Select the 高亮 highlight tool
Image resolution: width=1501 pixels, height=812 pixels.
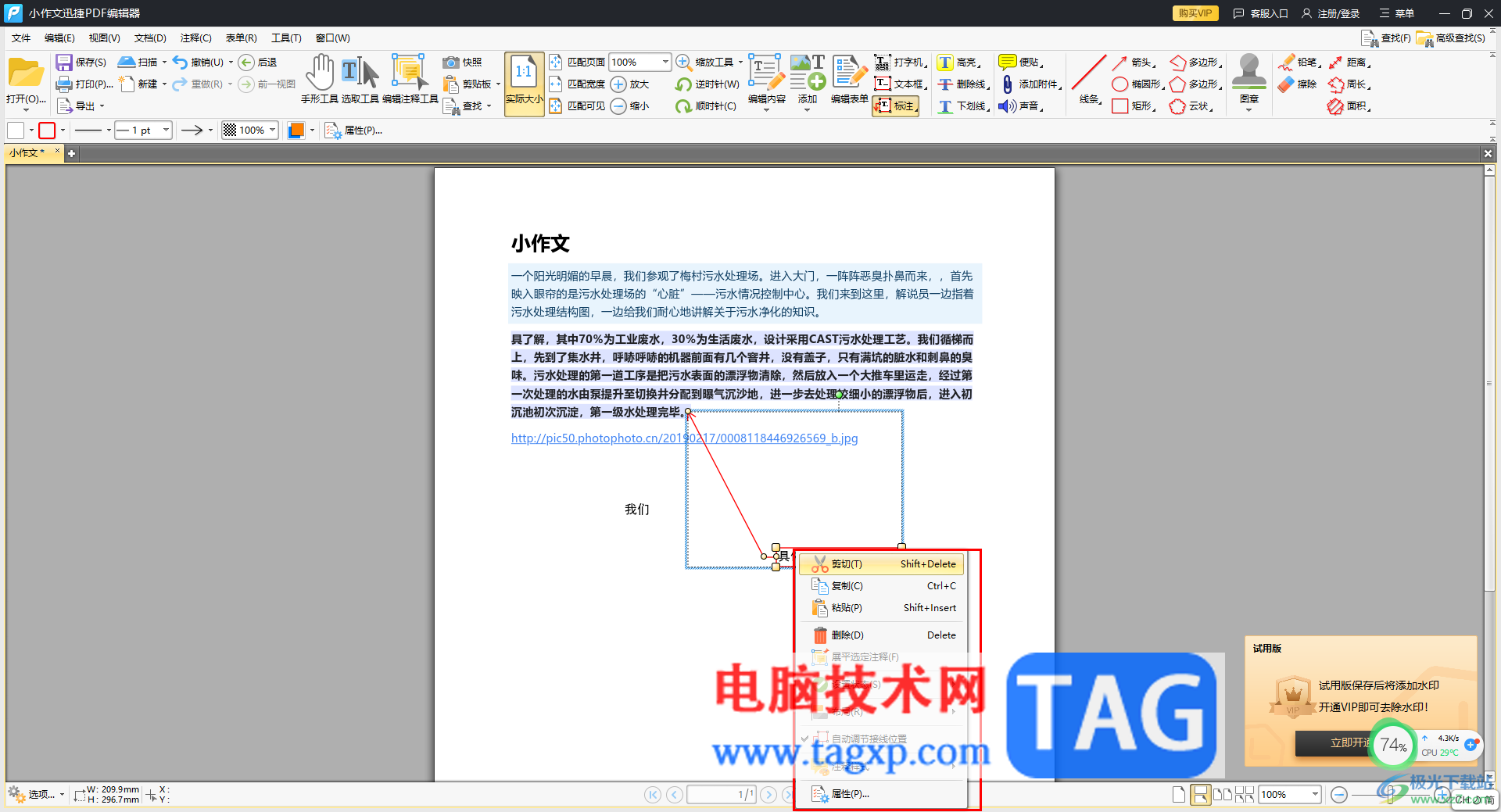tap(958, 63)
